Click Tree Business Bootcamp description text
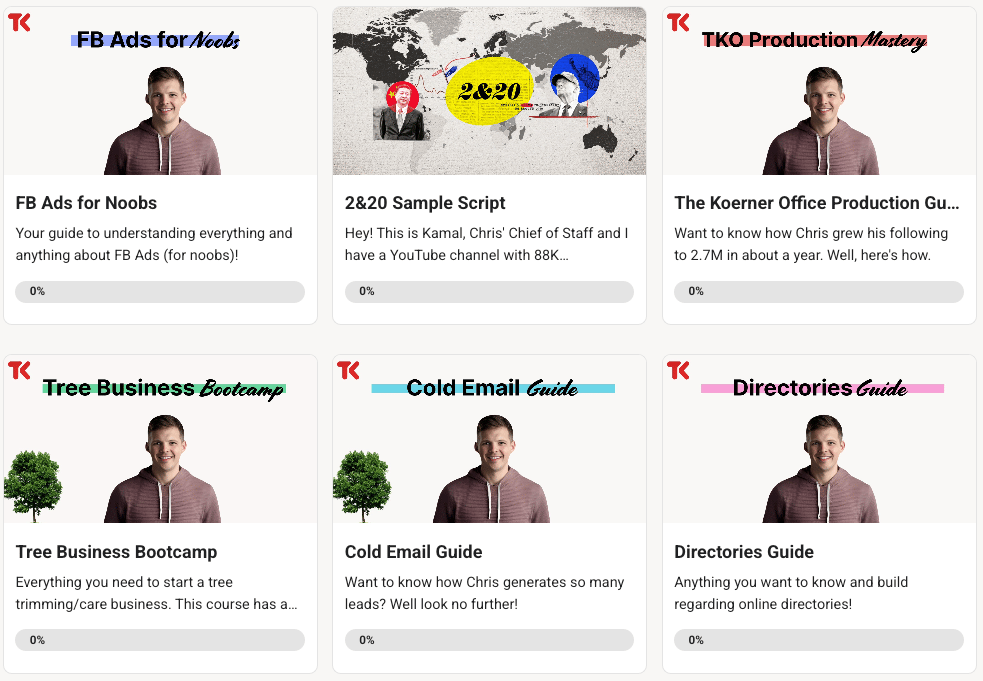 (x=157, y=593)
